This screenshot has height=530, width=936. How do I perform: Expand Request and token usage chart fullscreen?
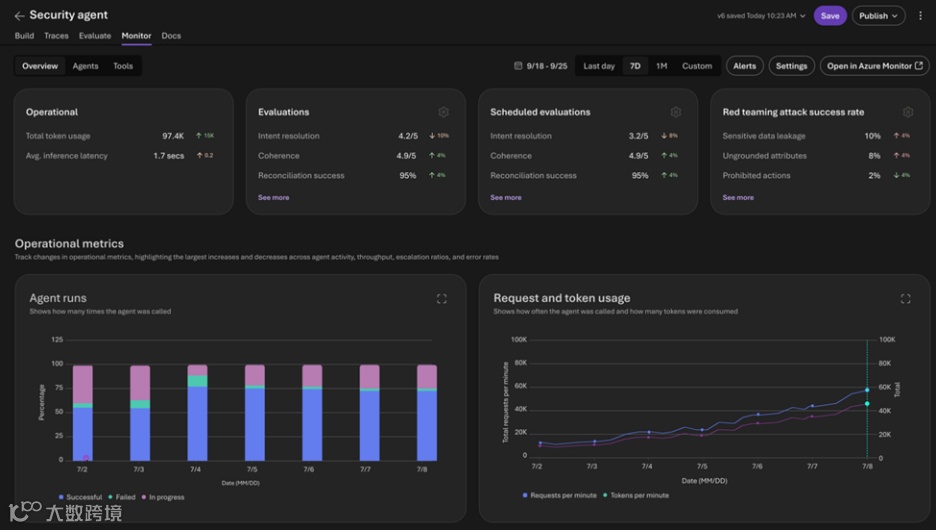(x=906, y=299)
